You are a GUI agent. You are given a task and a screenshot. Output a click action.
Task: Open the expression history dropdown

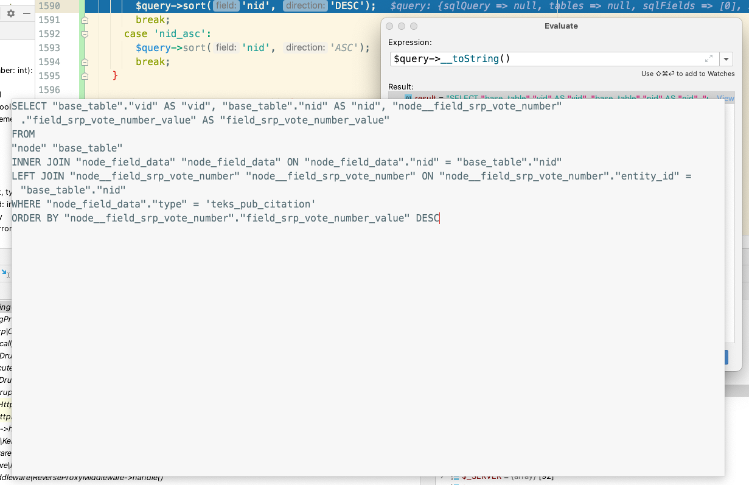[726, 59]
